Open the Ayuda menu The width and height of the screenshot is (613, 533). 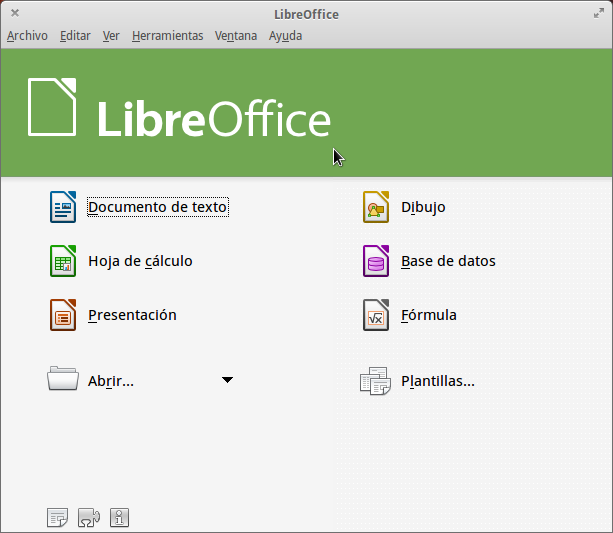(x=285, y=36)
